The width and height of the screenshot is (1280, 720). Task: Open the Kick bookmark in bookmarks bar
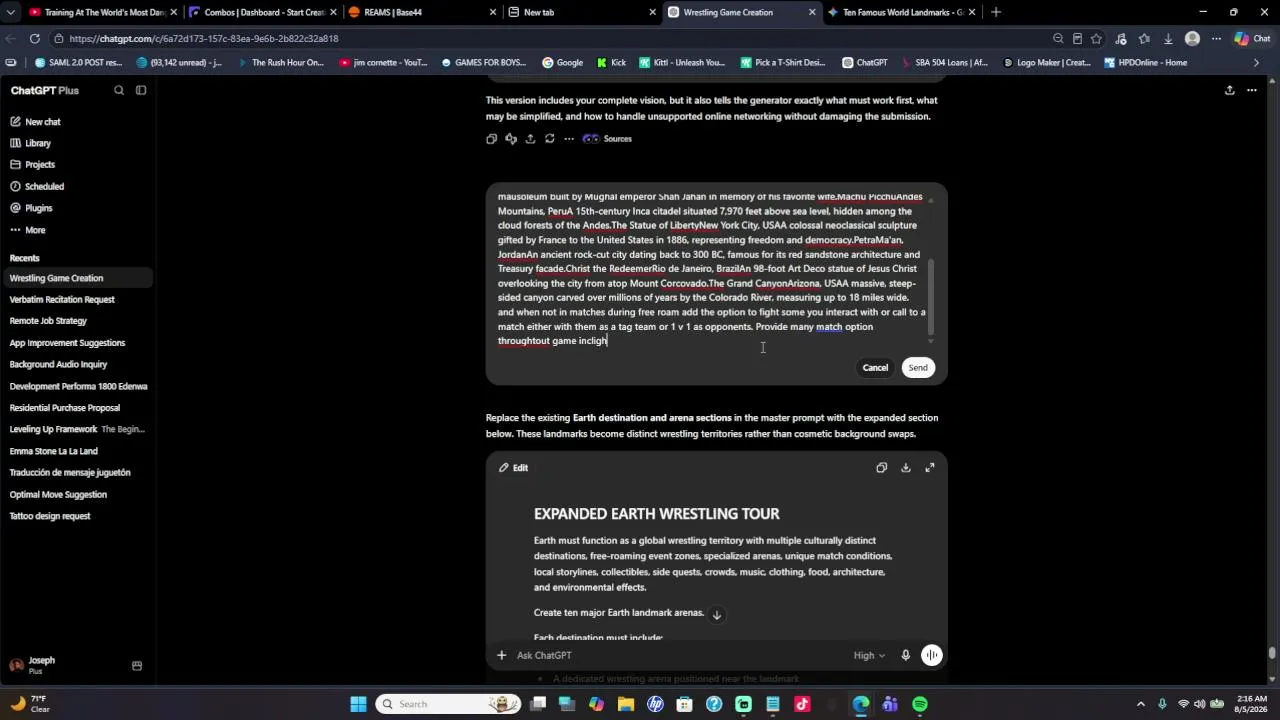(x=611, y=62)
